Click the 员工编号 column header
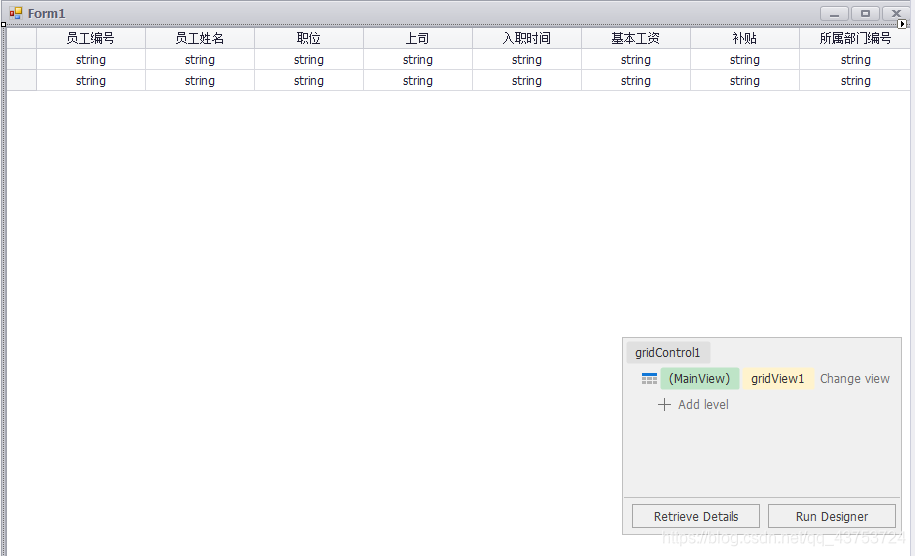Screen dimensions: 915x556 tap(90, 39)
